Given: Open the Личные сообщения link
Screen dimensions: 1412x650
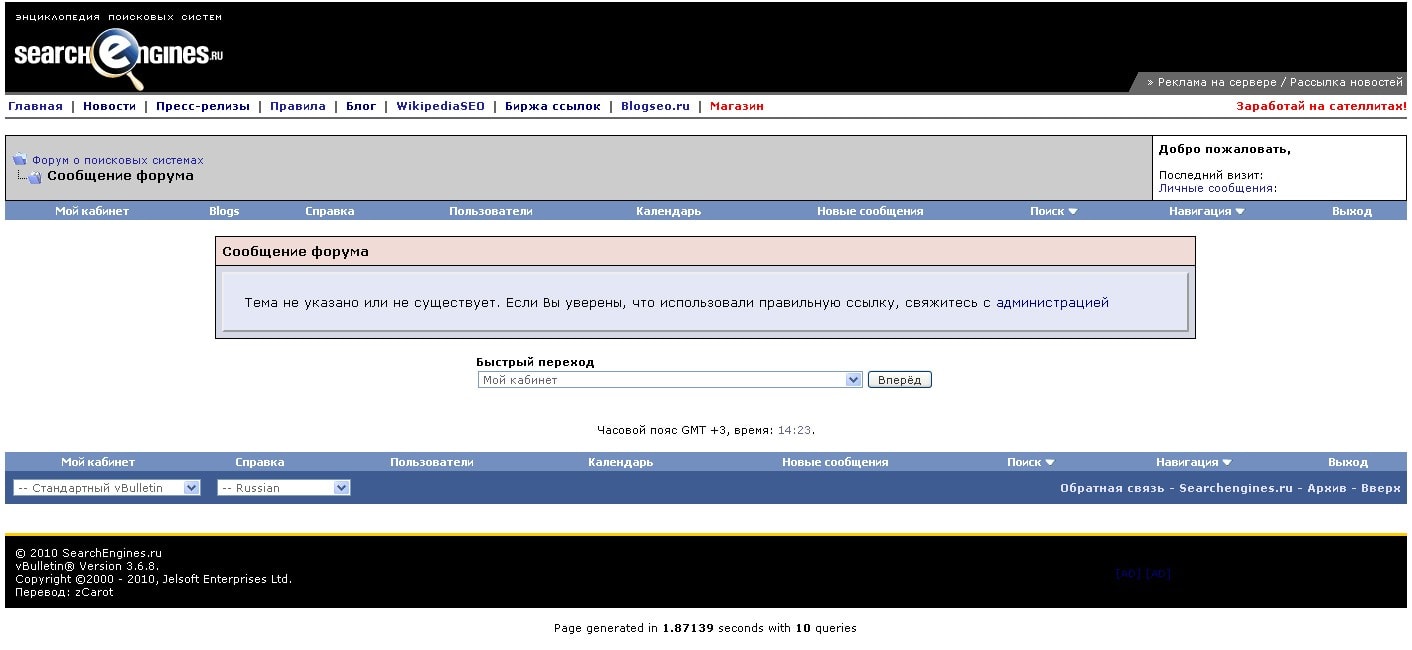Looking at the screenshot, I should tap(1216, 188).
